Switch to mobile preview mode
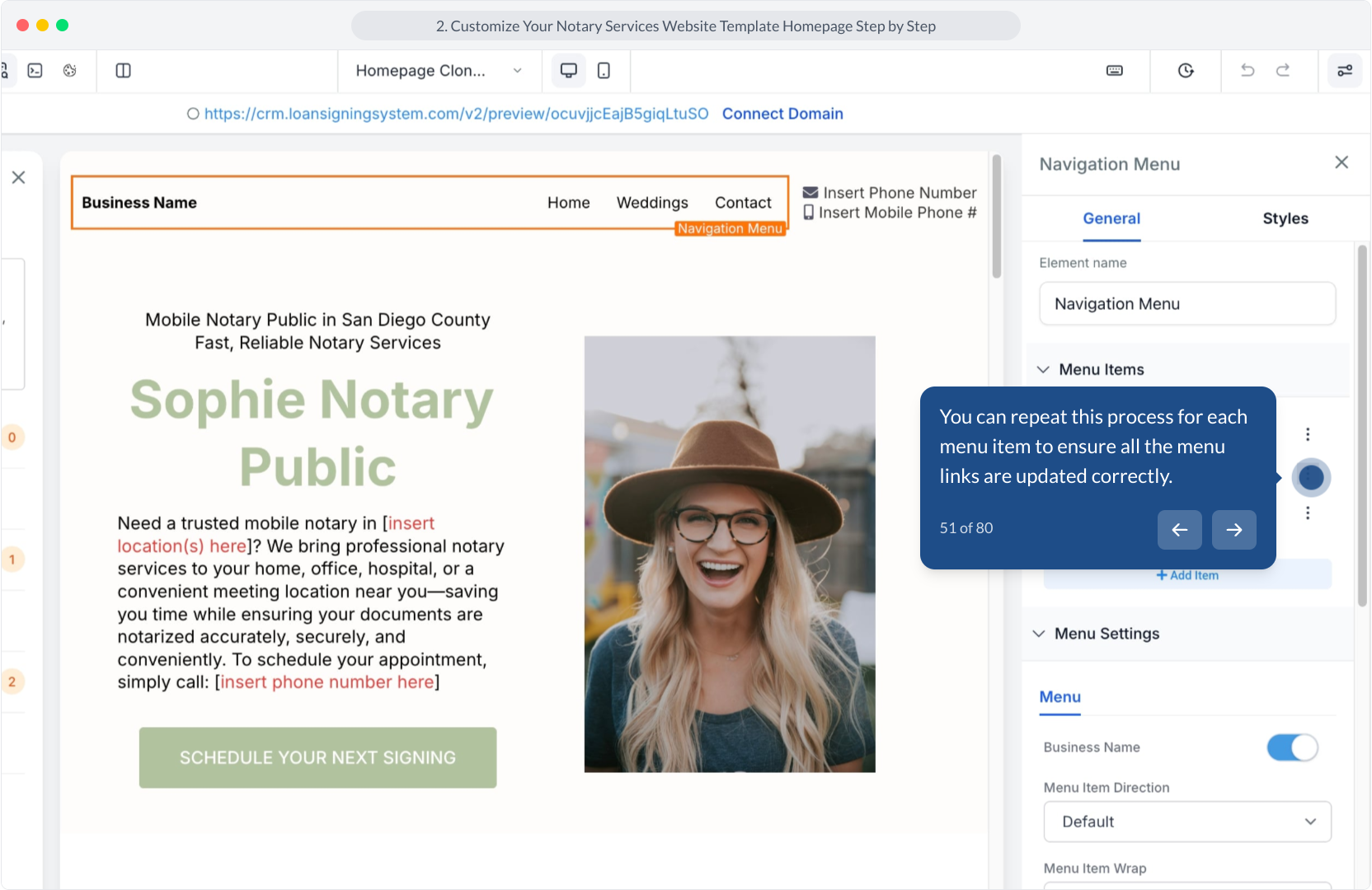This screenshot has height=890, width=1372. click(604, 71)
